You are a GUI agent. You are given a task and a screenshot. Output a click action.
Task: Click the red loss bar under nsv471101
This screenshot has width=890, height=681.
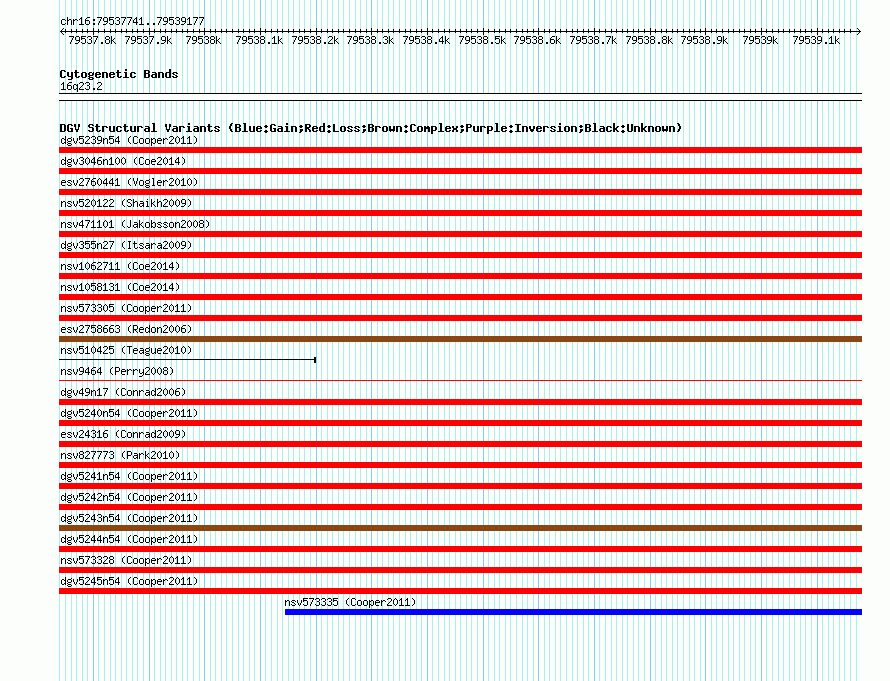tap(460, 234)
